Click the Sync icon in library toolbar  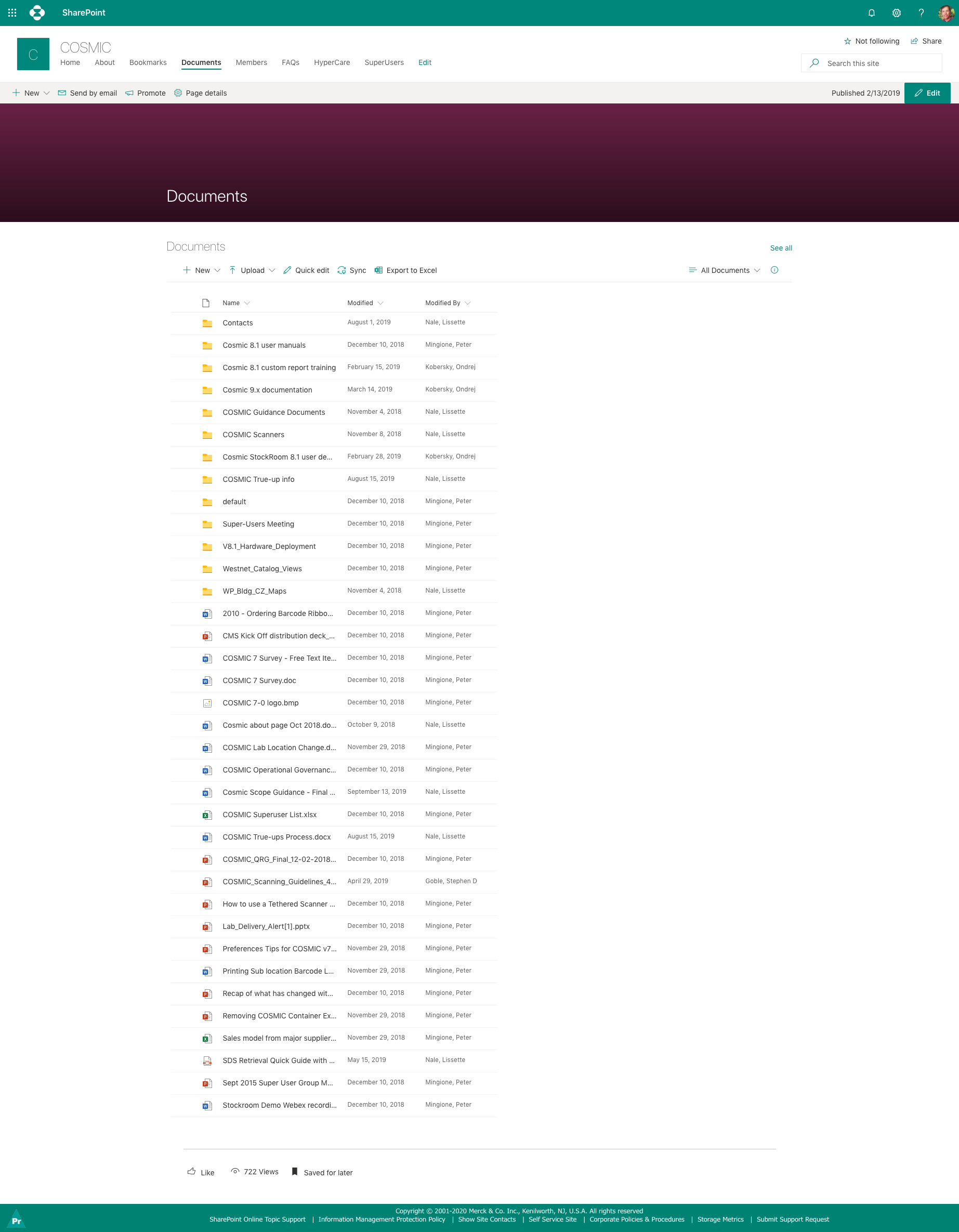pos(342,270)
